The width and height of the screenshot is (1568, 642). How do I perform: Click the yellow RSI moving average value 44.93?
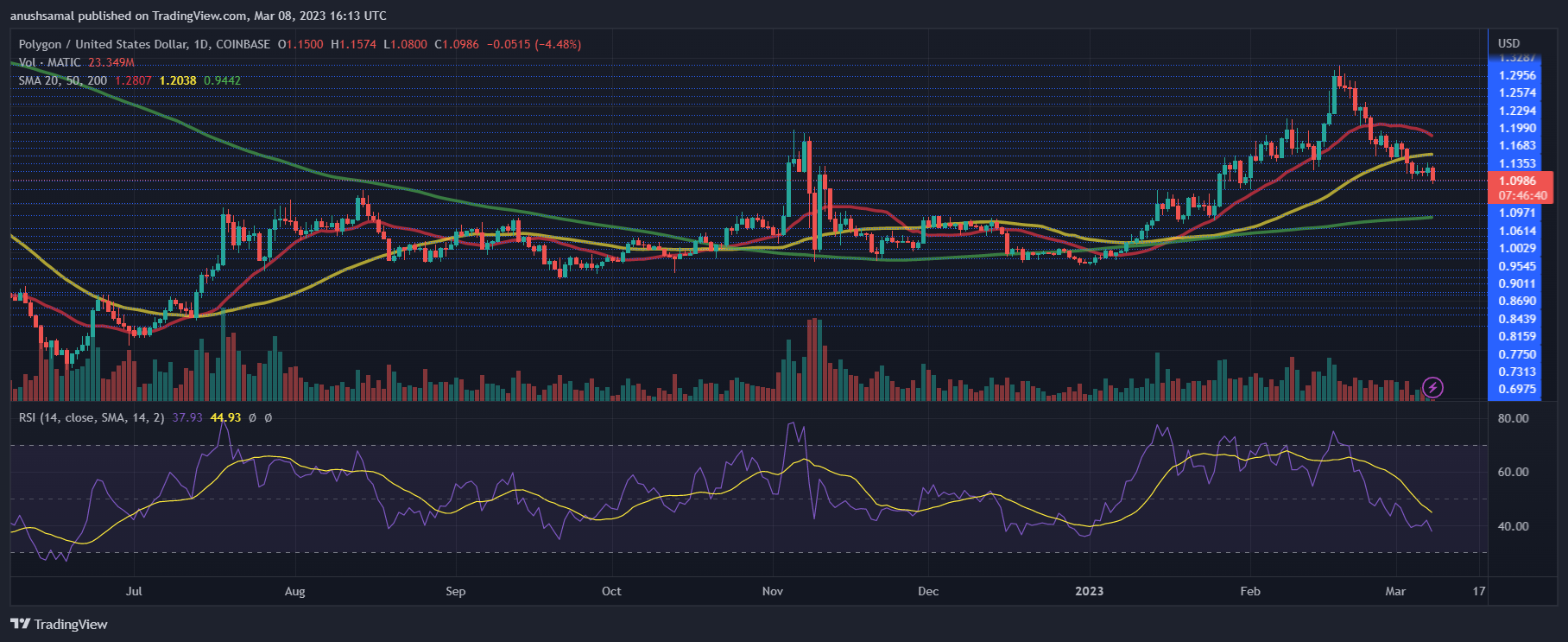[225, 417]
